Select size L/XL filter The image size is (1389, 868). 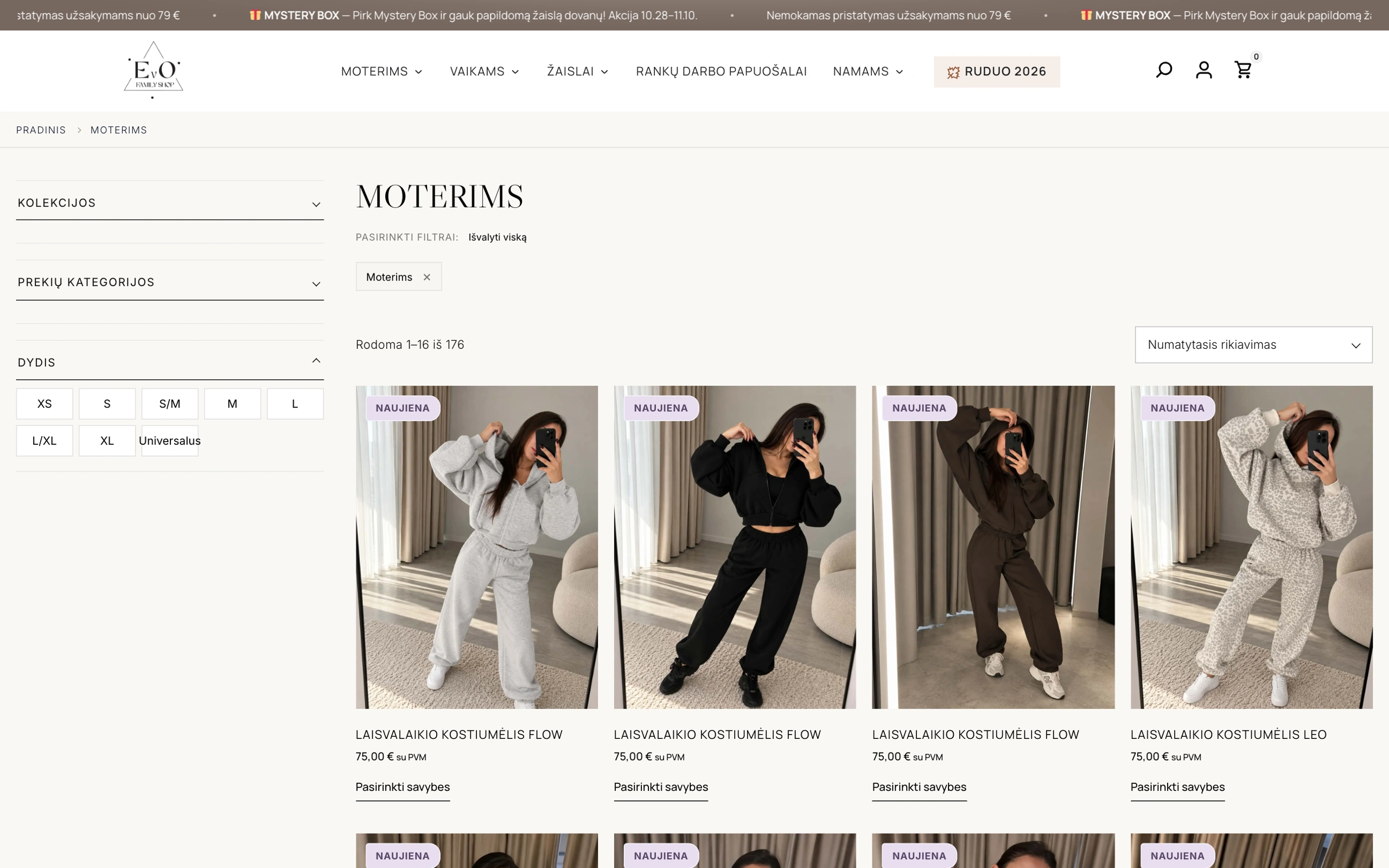click(x=45, y=441)
